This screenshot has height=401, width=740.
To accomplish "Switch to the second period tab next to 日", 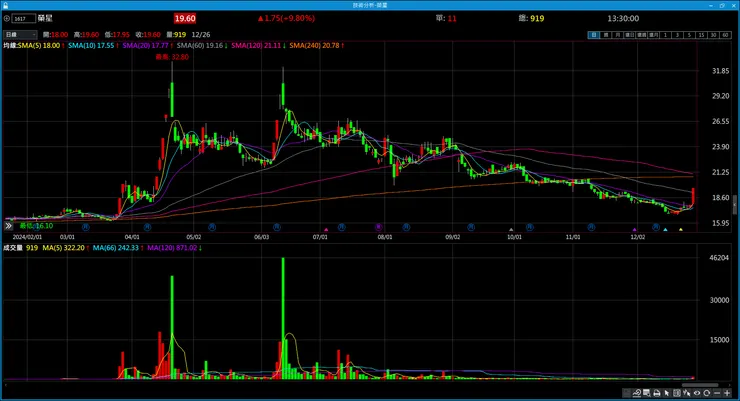I will click(x=605, y=35).
